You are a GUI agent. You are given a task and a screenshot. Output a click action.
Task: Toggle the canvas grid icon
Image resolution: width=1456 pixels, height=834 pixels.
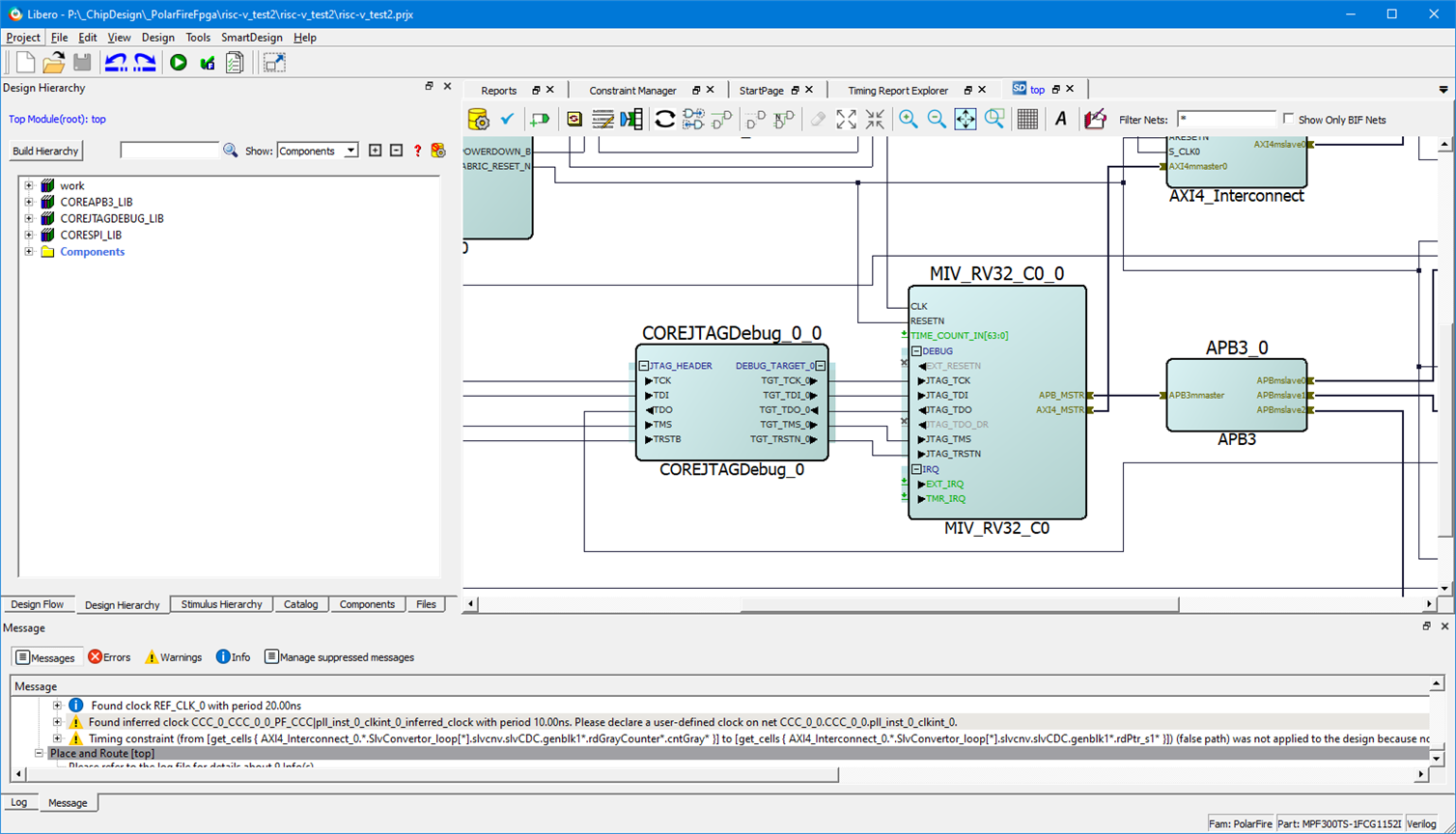[x=1027, y=119]
